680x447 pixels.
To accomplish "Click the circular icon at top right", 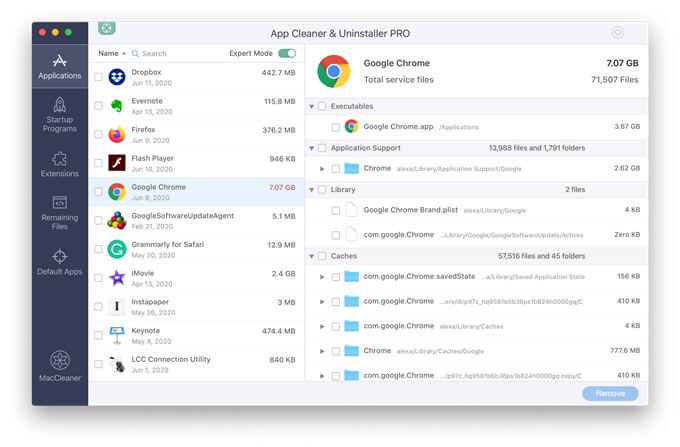I will pos(618,32).
